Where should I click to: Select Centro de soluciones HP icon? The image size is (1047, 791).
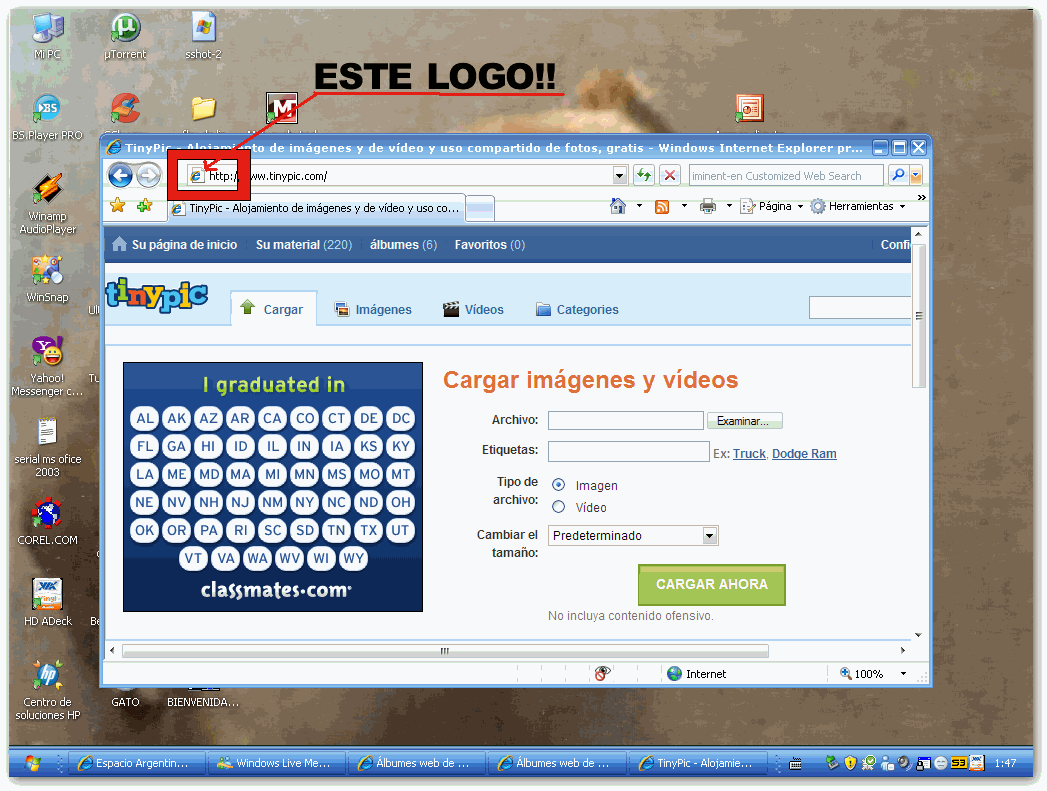(x=47, y=691)
